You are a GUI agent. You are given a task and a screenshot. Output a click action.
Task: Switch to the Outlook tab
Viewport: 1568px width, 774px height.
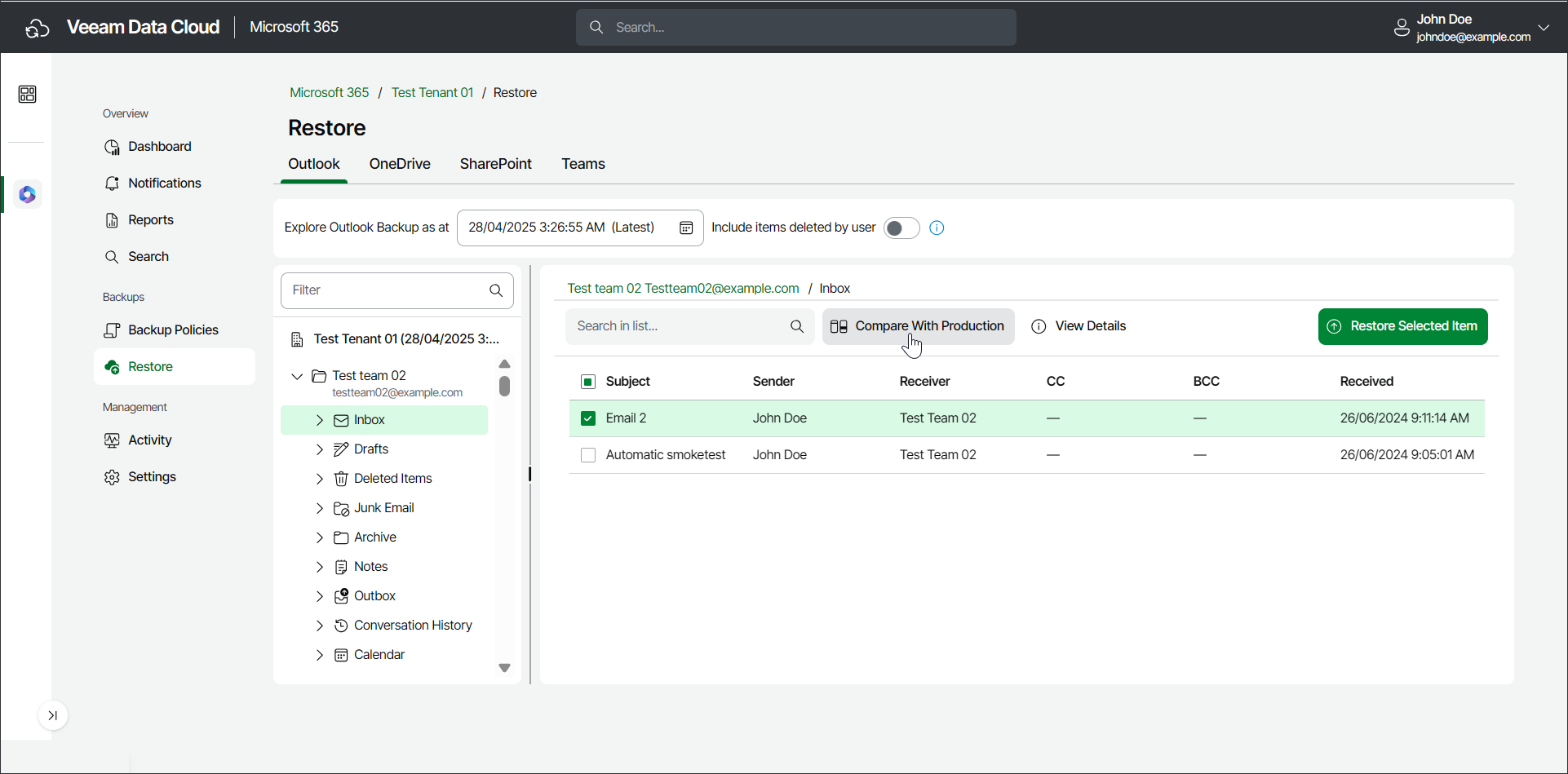tap(313, 164)
